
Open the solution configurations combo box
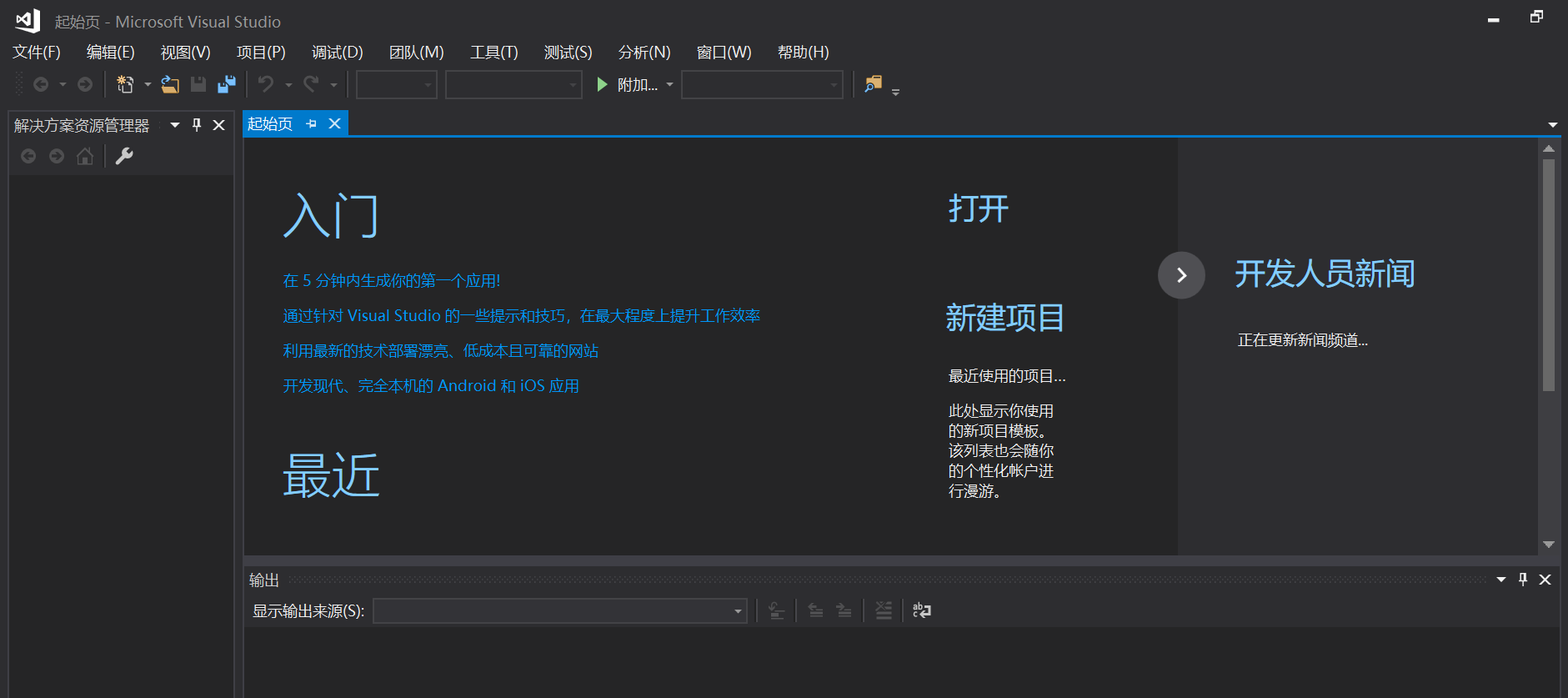pos(397,84)
